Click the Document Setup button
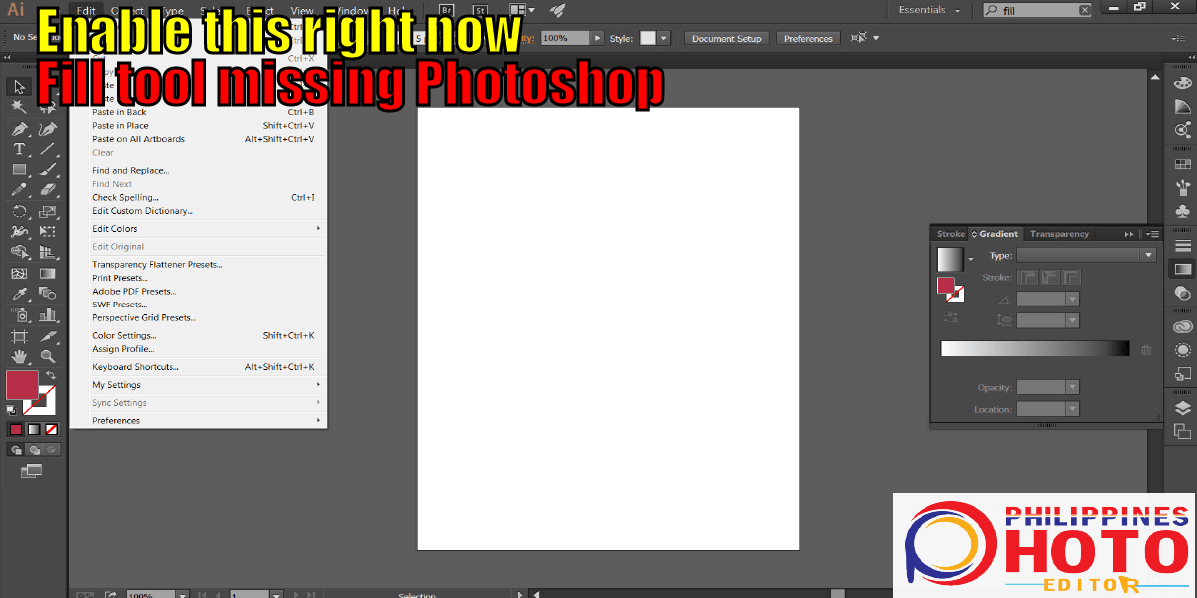The width and height of the screenshot is (1197, 598). (727, 38)
